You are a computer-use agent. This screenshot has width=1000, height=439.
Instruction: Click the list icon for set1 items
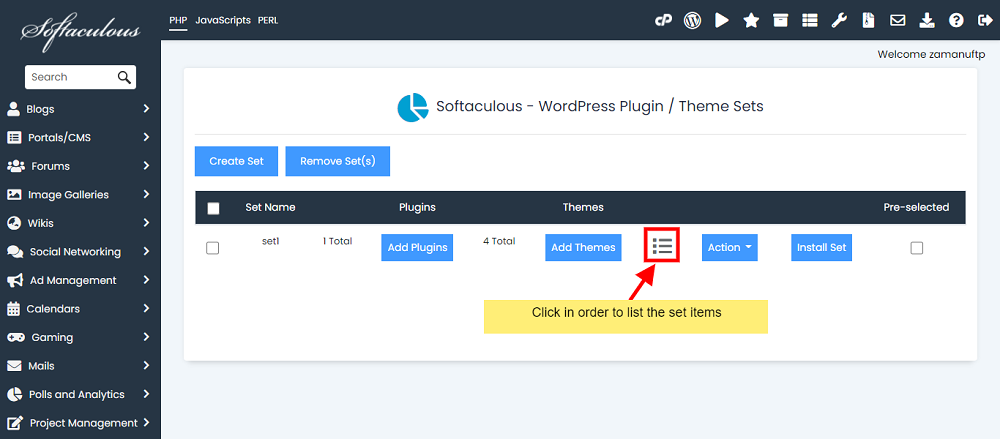click(663, 245)
